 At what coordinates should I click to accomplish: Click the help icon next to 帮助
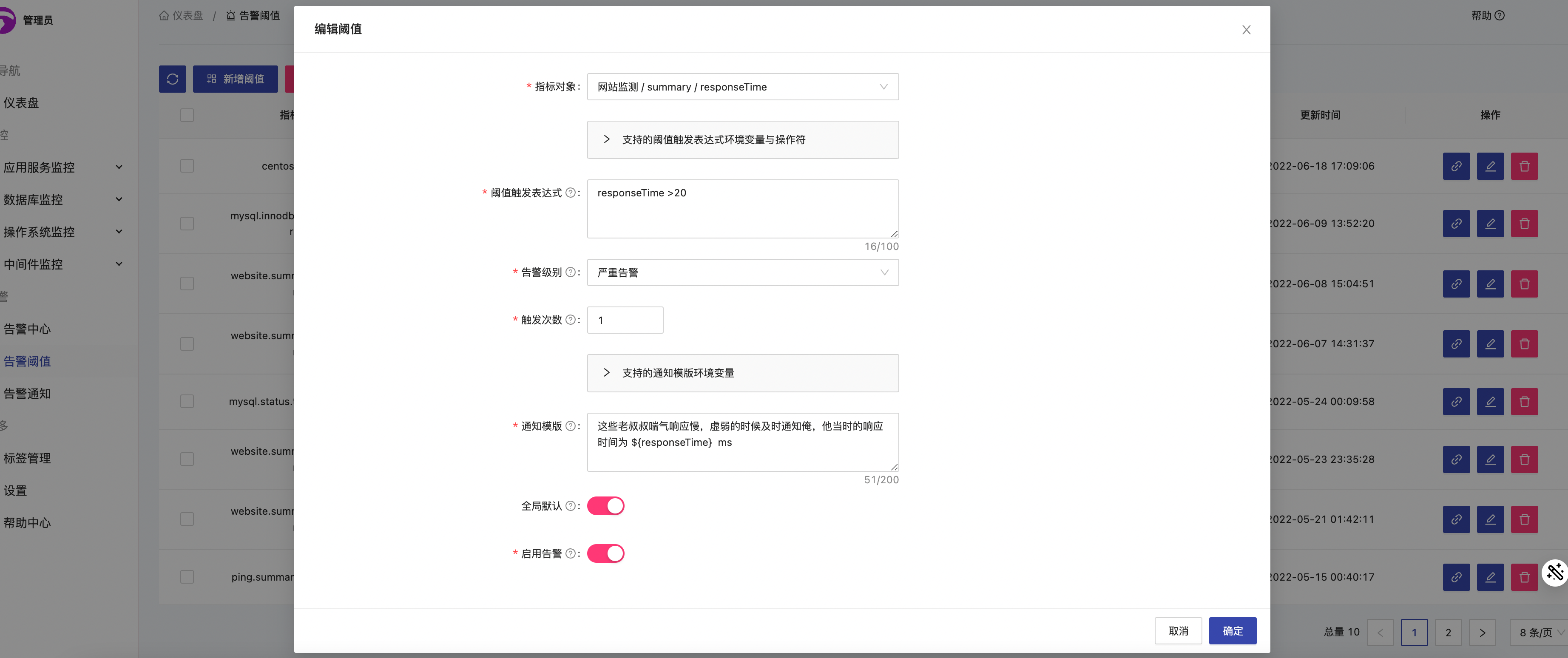pyautogui.click(x=1500, y=16)
